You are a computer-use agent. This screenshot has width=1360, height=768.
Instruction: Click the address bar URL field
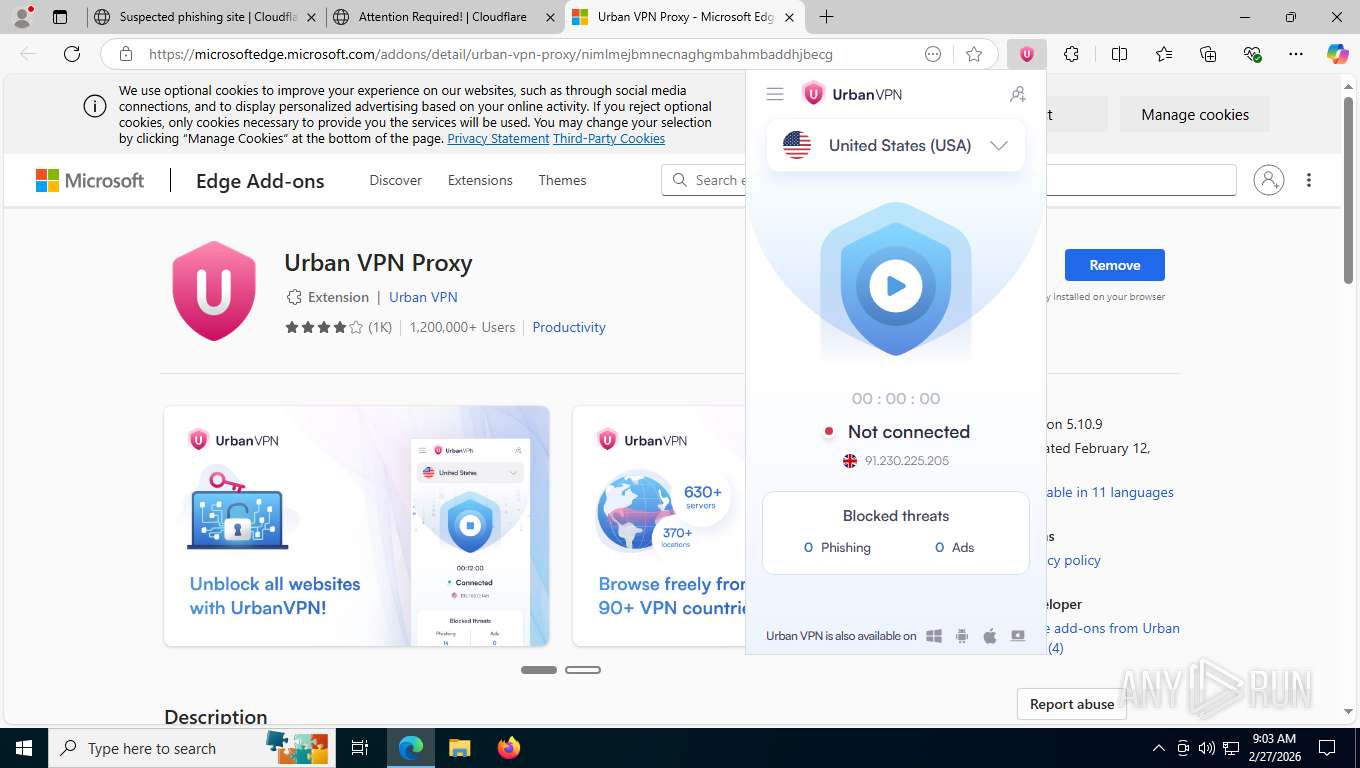(x=490, y=54)
